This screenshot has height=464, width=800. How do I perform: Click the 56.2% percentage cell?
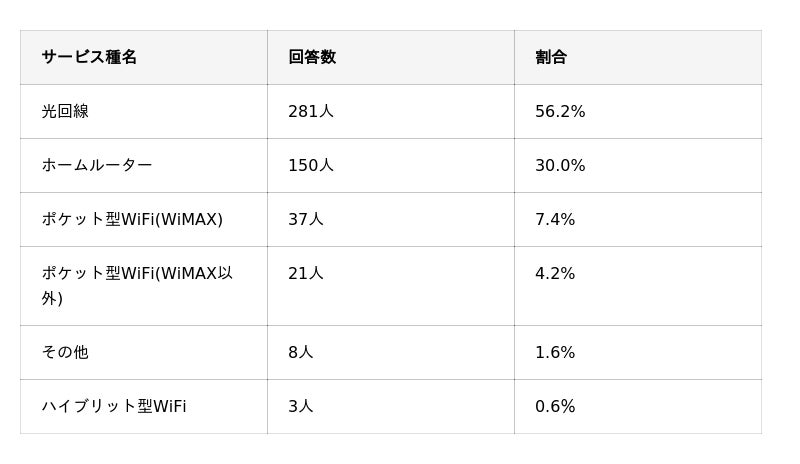pos(560,112)
